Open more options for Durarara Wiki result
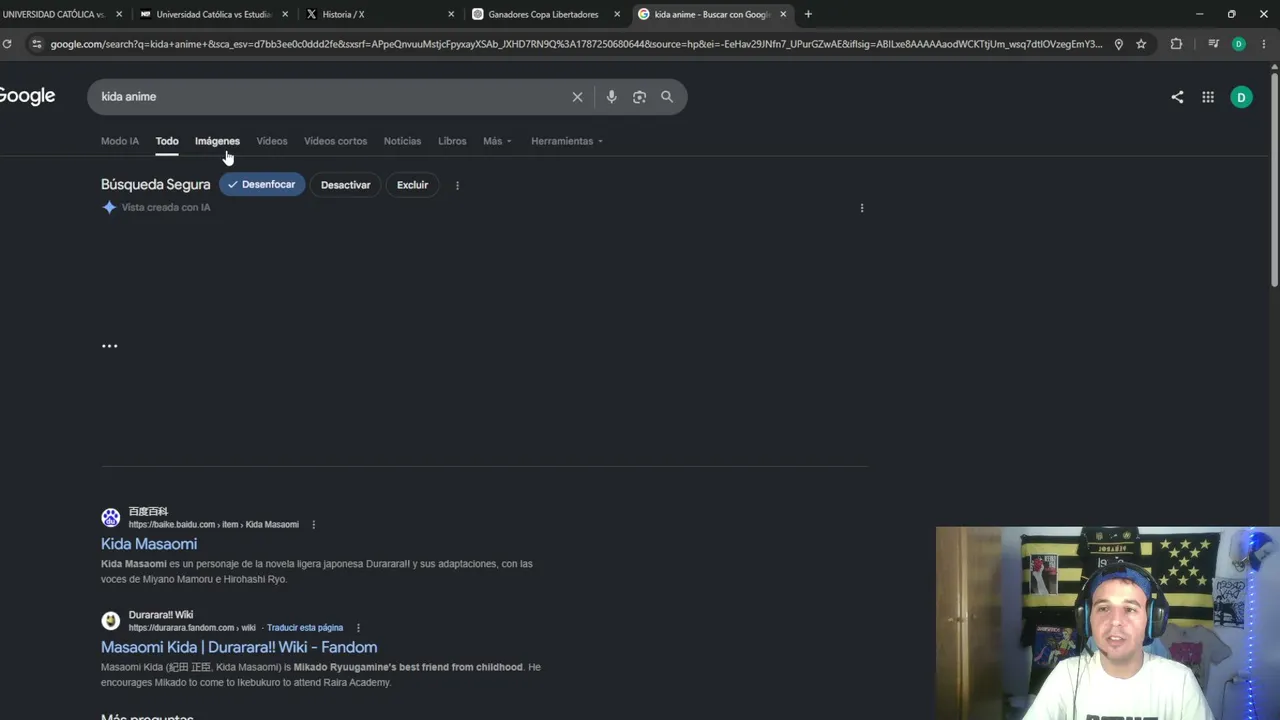1280x720 pixels. tap(358, 628)
